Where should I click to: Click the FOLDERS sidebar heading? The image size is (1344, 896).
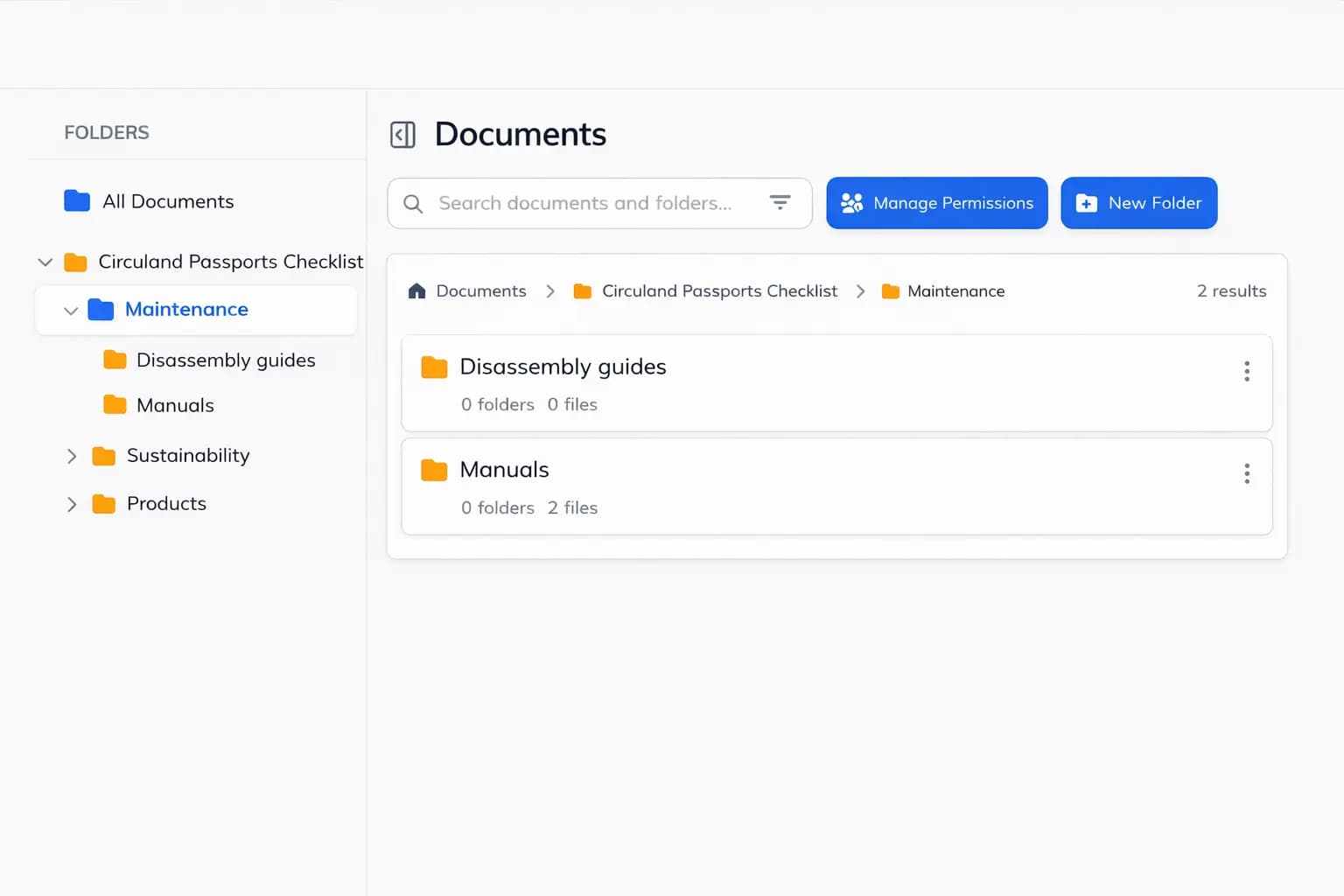[107, 132]
